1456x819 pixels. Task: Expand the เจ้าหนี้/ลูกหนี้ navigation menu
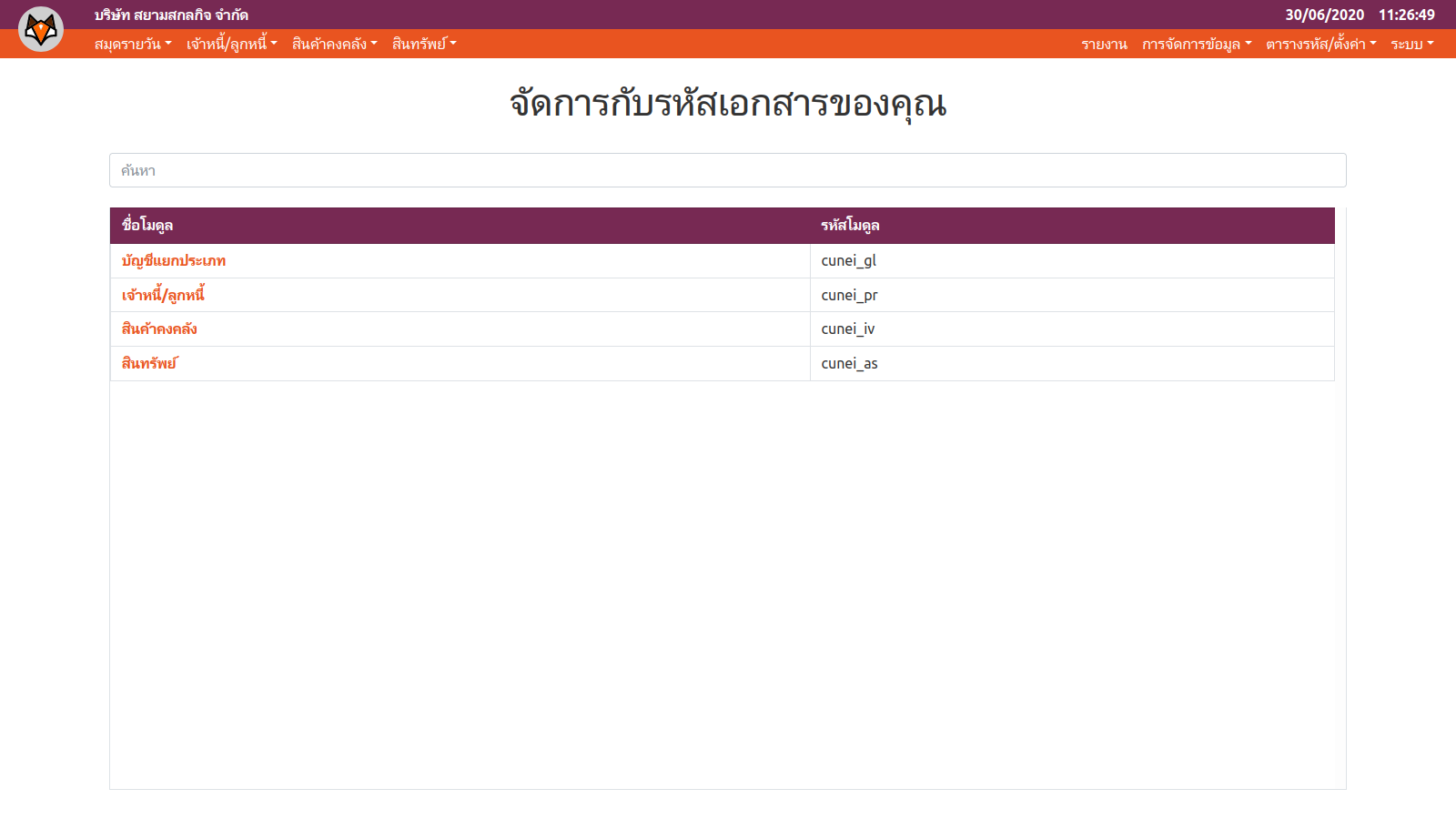231,44
